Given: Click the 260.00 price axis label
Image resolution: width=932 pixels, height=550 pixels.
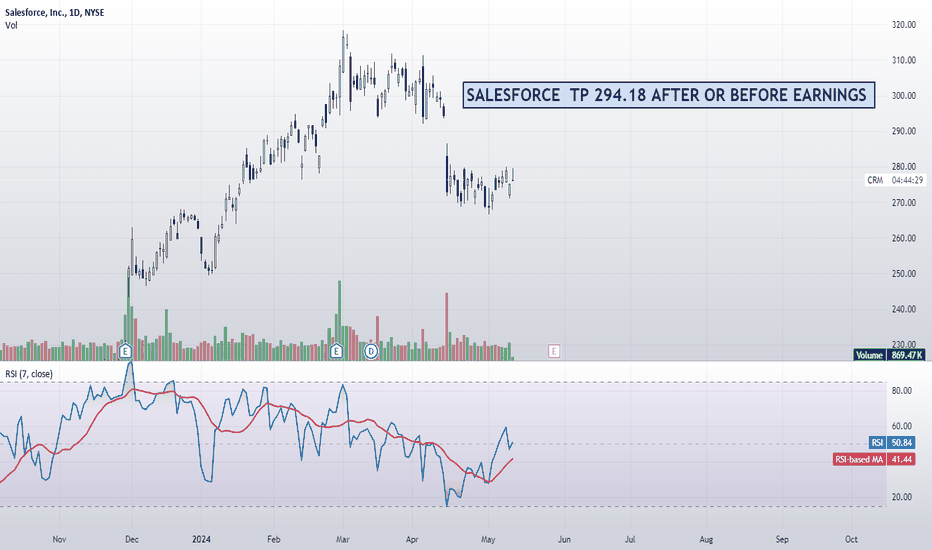Looking at the screenshot, I should (903, 238).
